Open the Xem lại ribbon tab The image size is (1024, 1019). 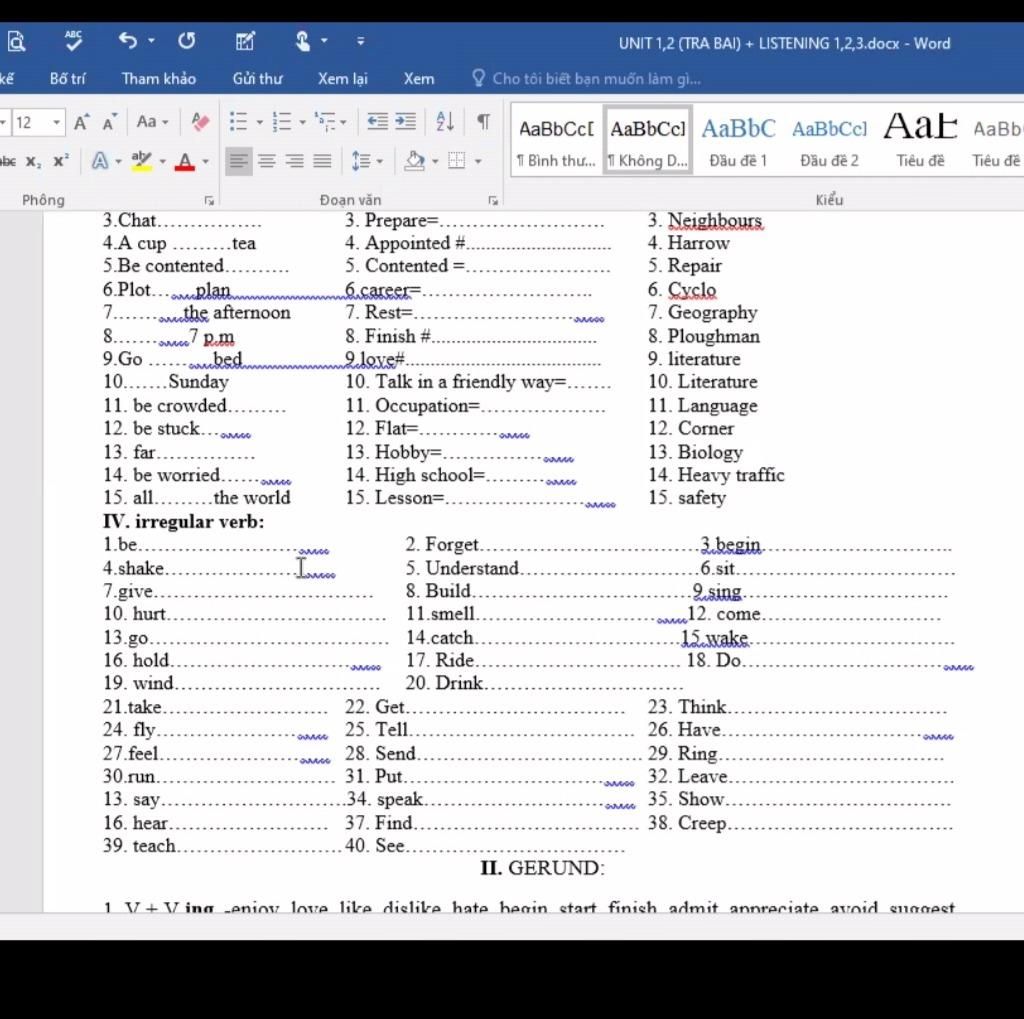click(x=343, y=79)
